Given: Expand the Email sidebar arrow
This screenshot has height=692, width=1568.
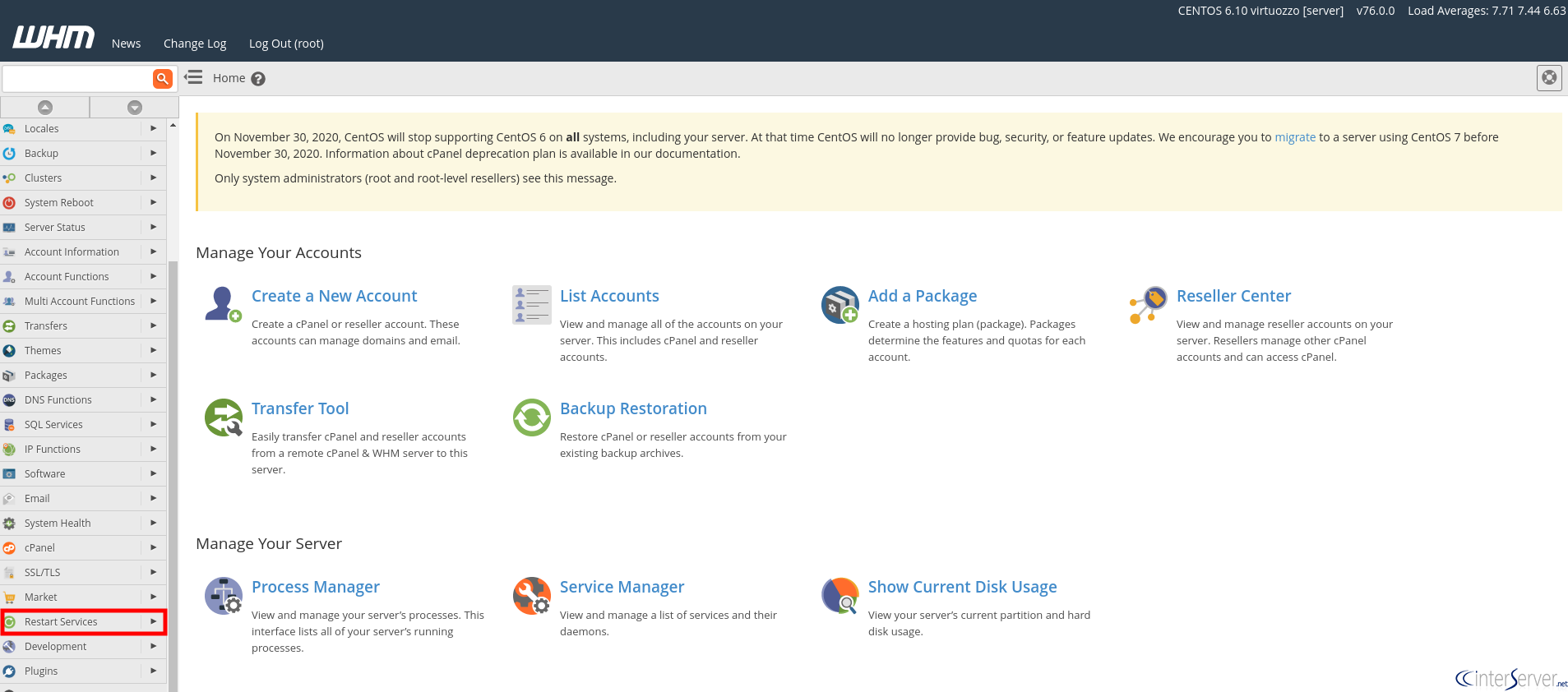Looking at the screenshot, I should 154,498.
